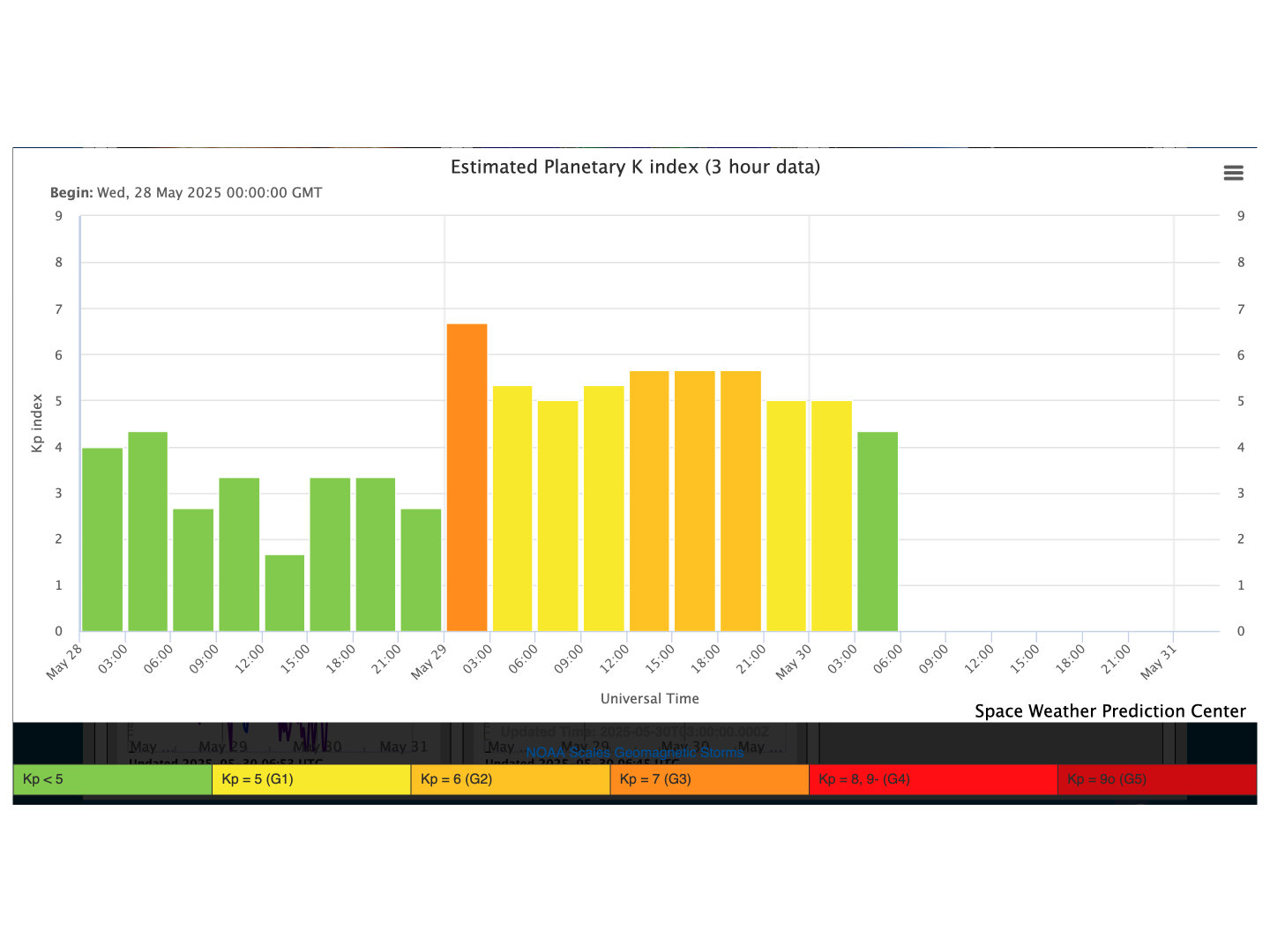Open the 'NOAA Scales Geomagnetic Storms' link
1270x952 pixels.
(x=635, y=753)
